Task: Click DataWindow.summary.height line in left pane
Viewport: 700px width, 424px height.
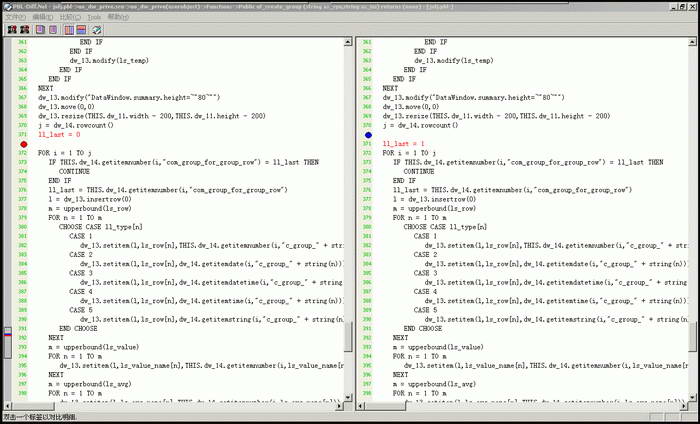Action: (x=129, y=97)
